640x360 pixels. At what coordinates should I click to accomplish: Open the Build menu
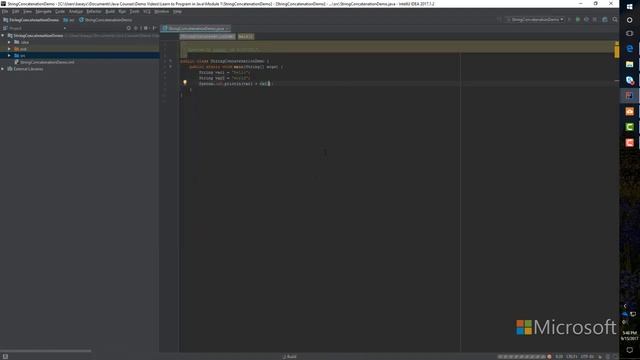(110, 11)
